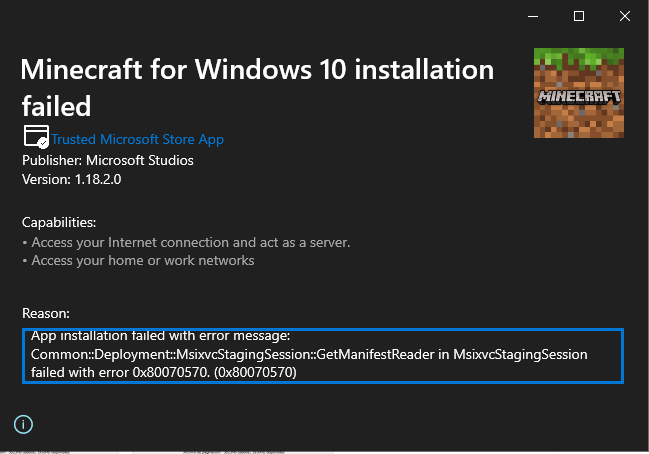This screenshot has height=454, width=649.
Task: Open the Trusted Microsoft Store App link
Action: click(137, 139)
